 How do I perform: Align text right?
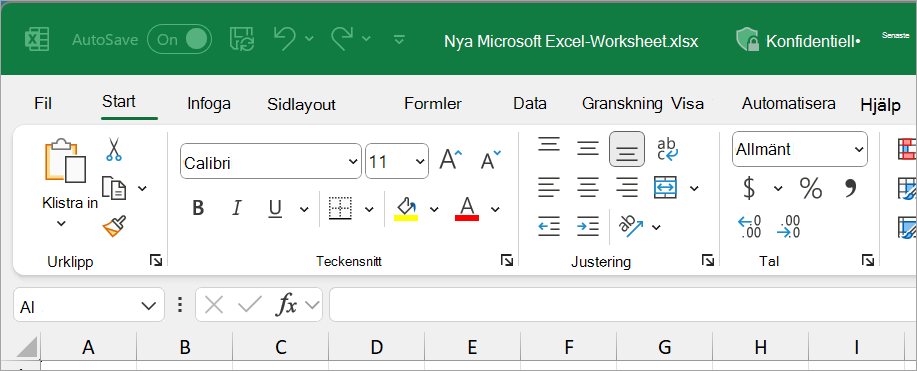(627, 188)
